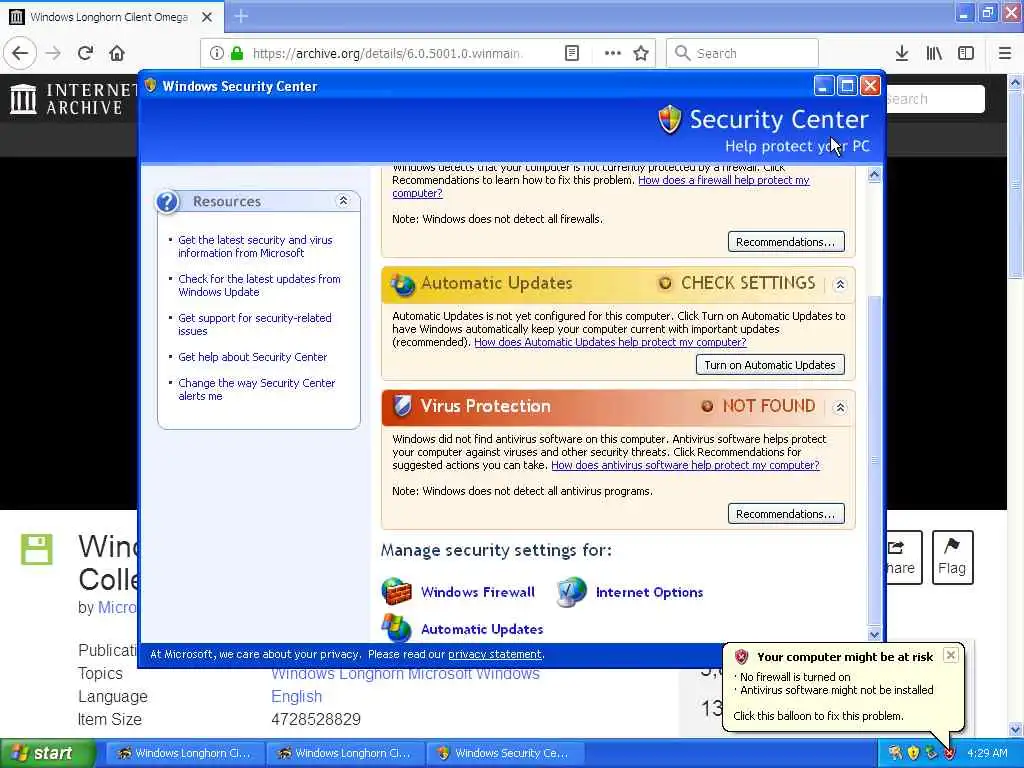Open Automatic Updates settings link
This screenshot has height=768, width=1024.
482,629
